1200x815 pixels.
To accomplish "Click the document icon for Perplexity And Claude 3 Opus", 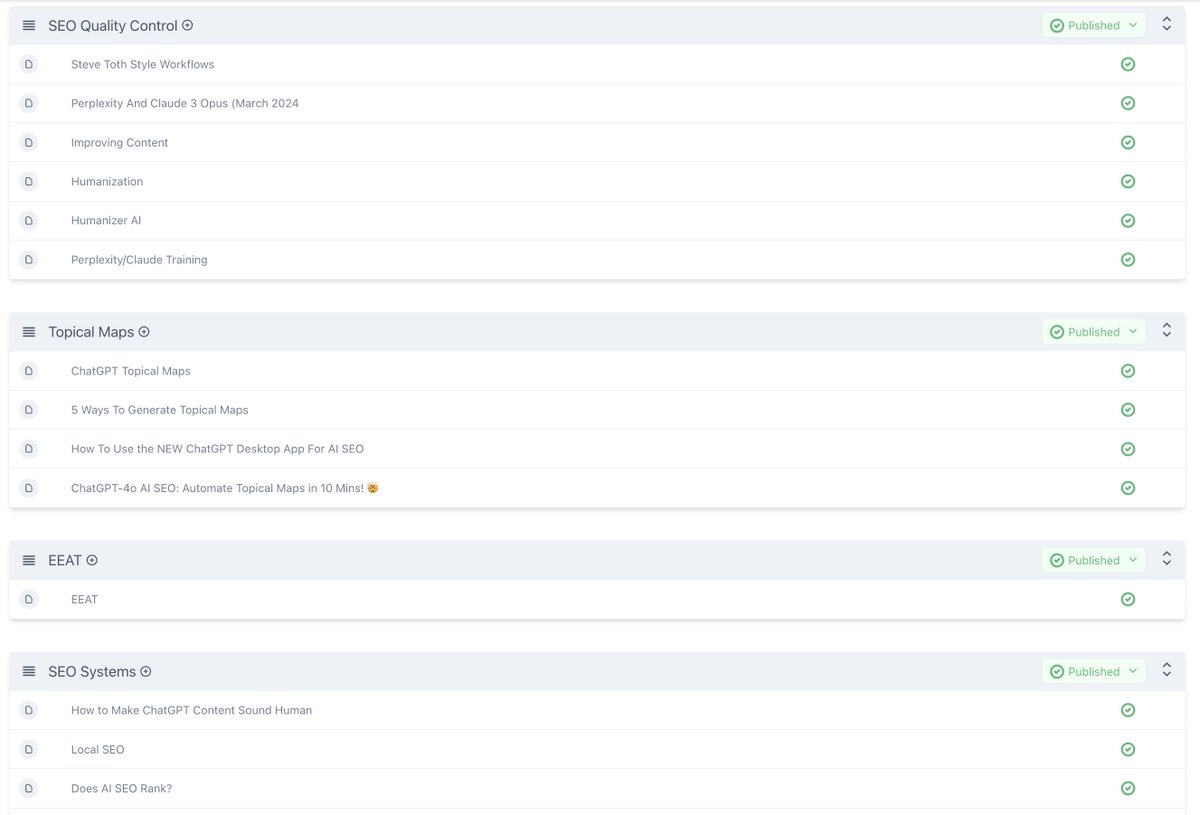I will point(28,103).
